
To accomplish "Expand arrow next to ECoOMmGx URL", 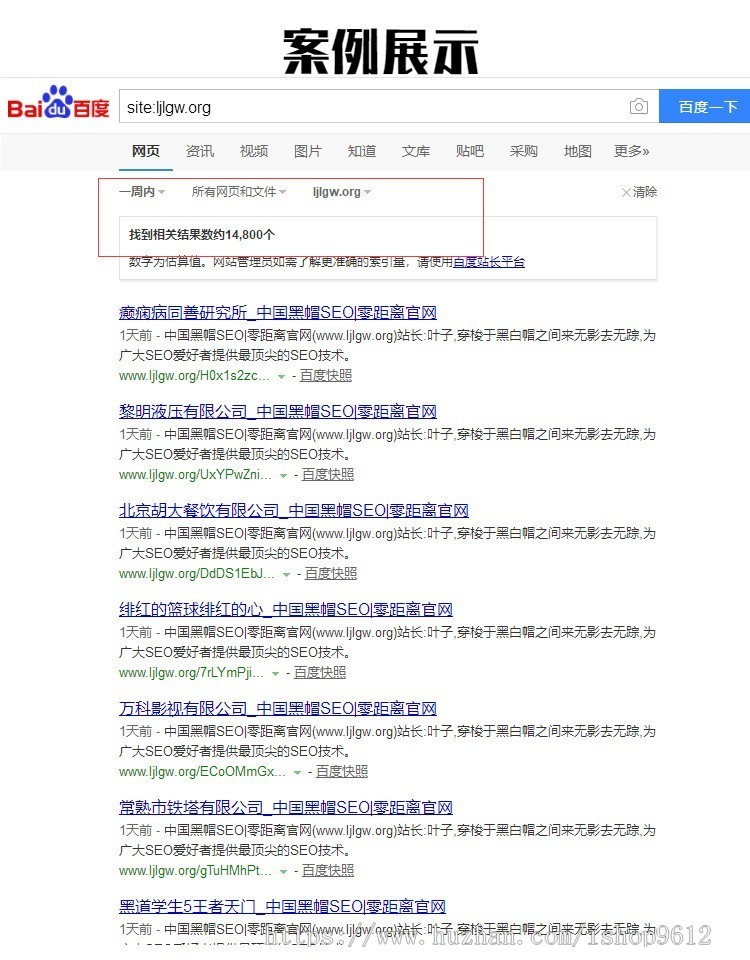I will coord(297,773).
